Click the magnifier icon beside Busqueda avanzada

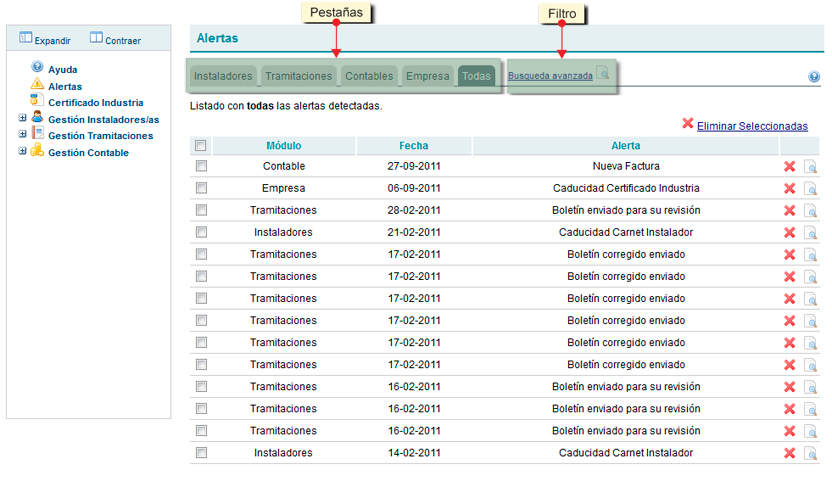[x=603, y=75]
